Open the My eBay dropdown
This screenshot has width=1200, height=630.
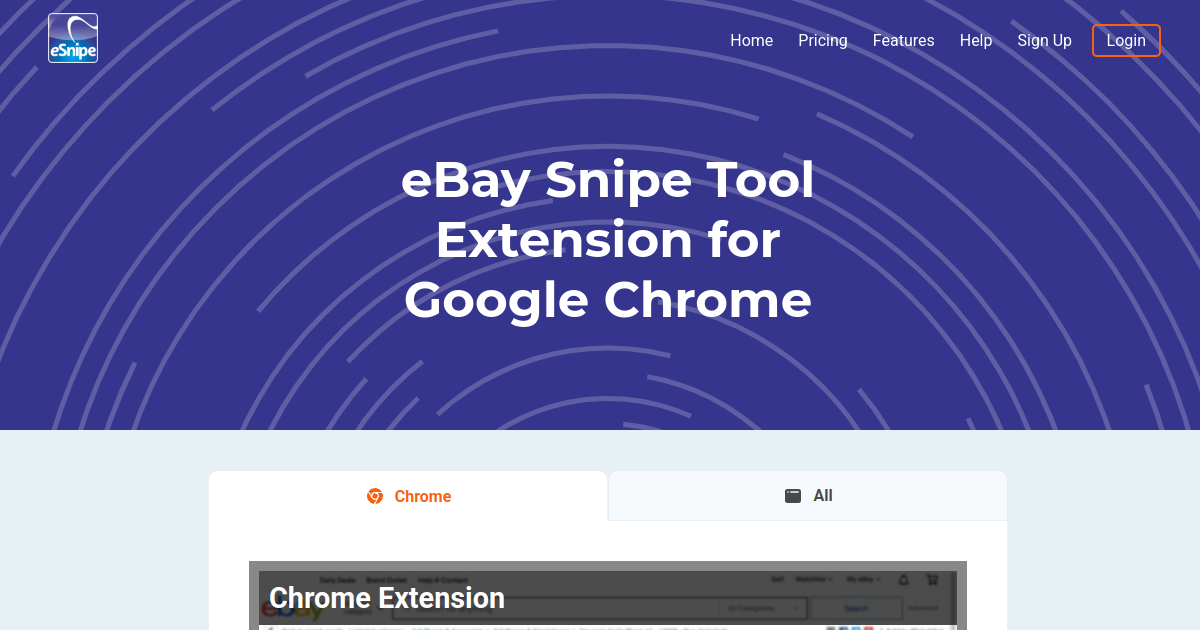tap(859, 578)
